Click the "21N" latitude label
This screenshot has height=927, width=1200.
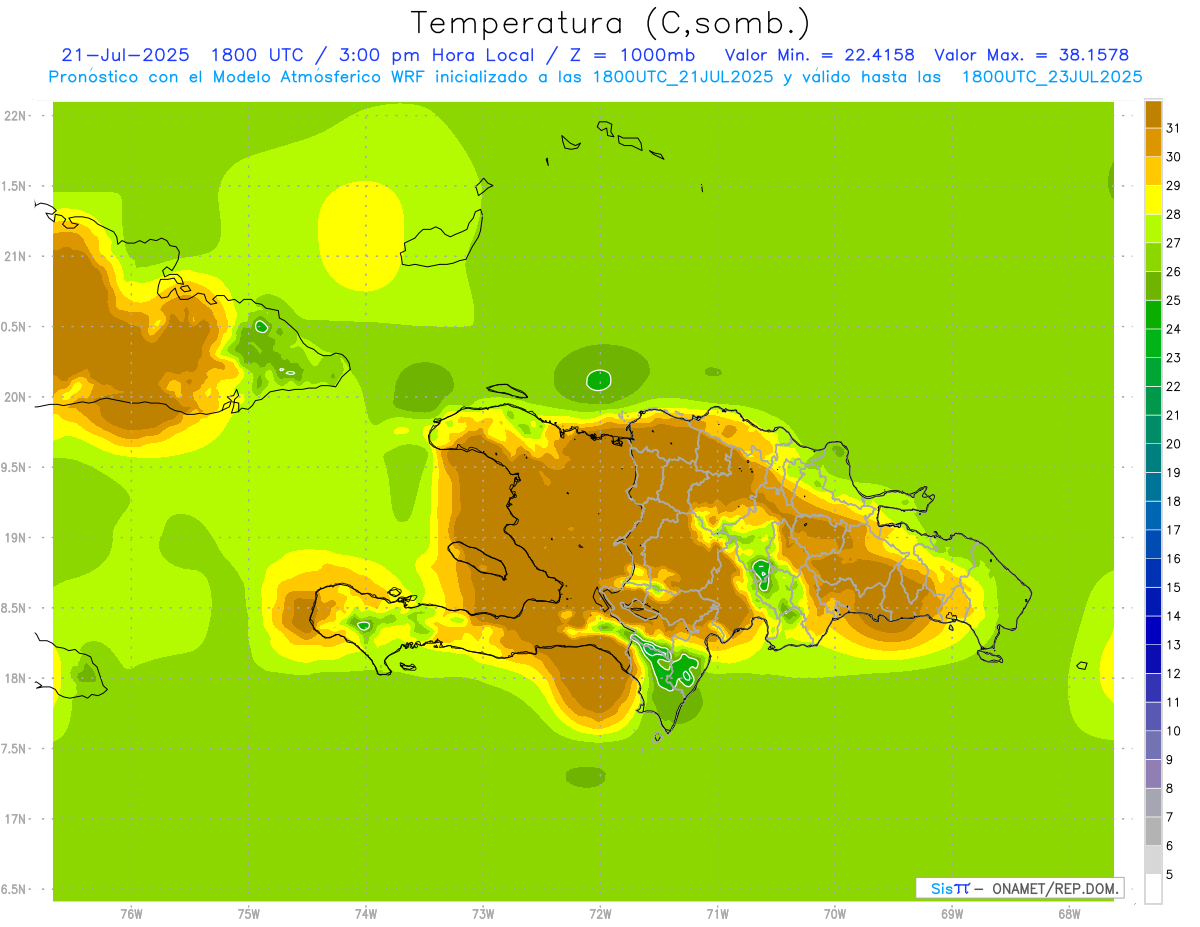pos(15,257)
